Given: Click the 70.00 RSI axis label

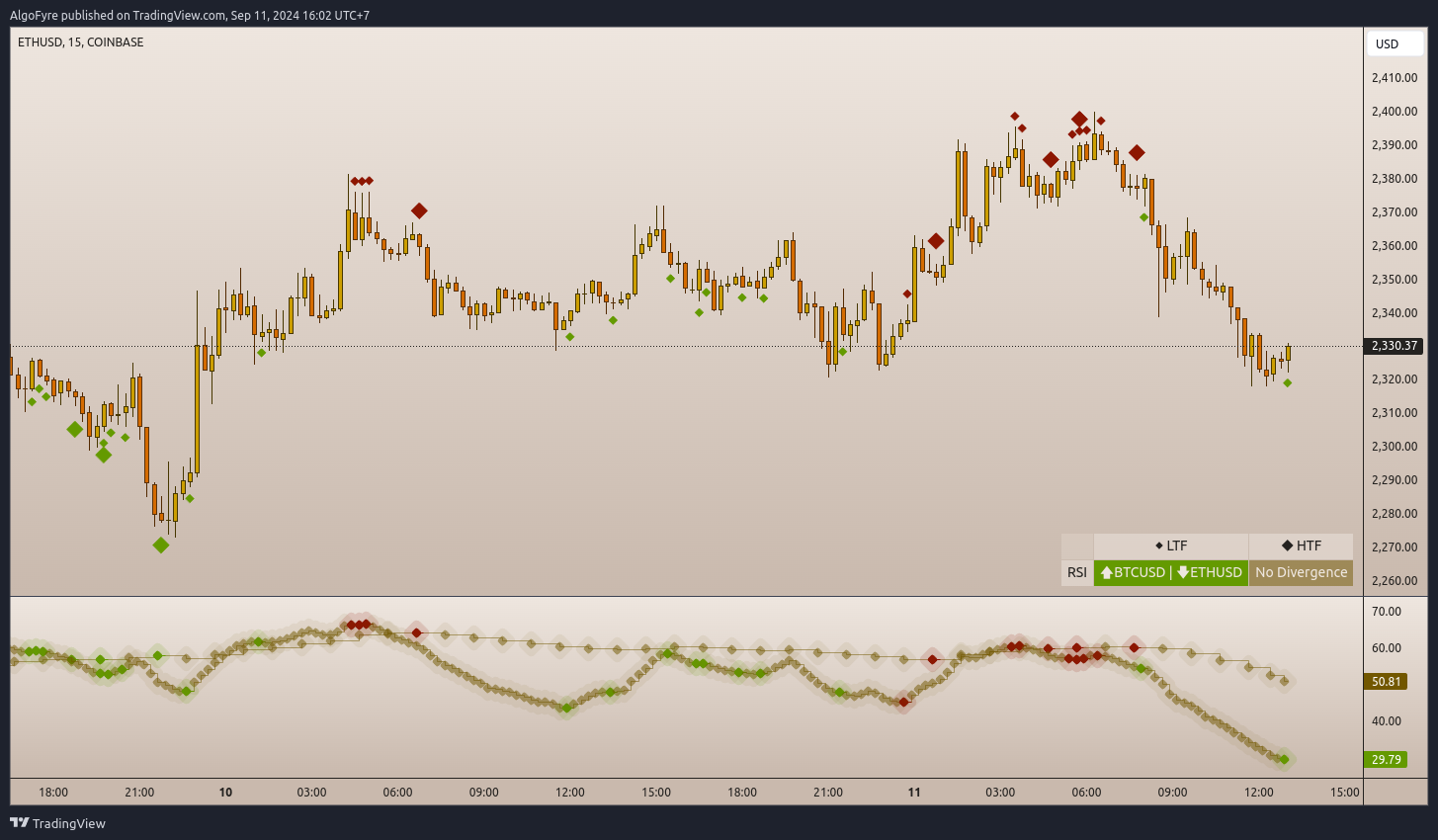Looking at the screenshot, I should click(1387, 612).
